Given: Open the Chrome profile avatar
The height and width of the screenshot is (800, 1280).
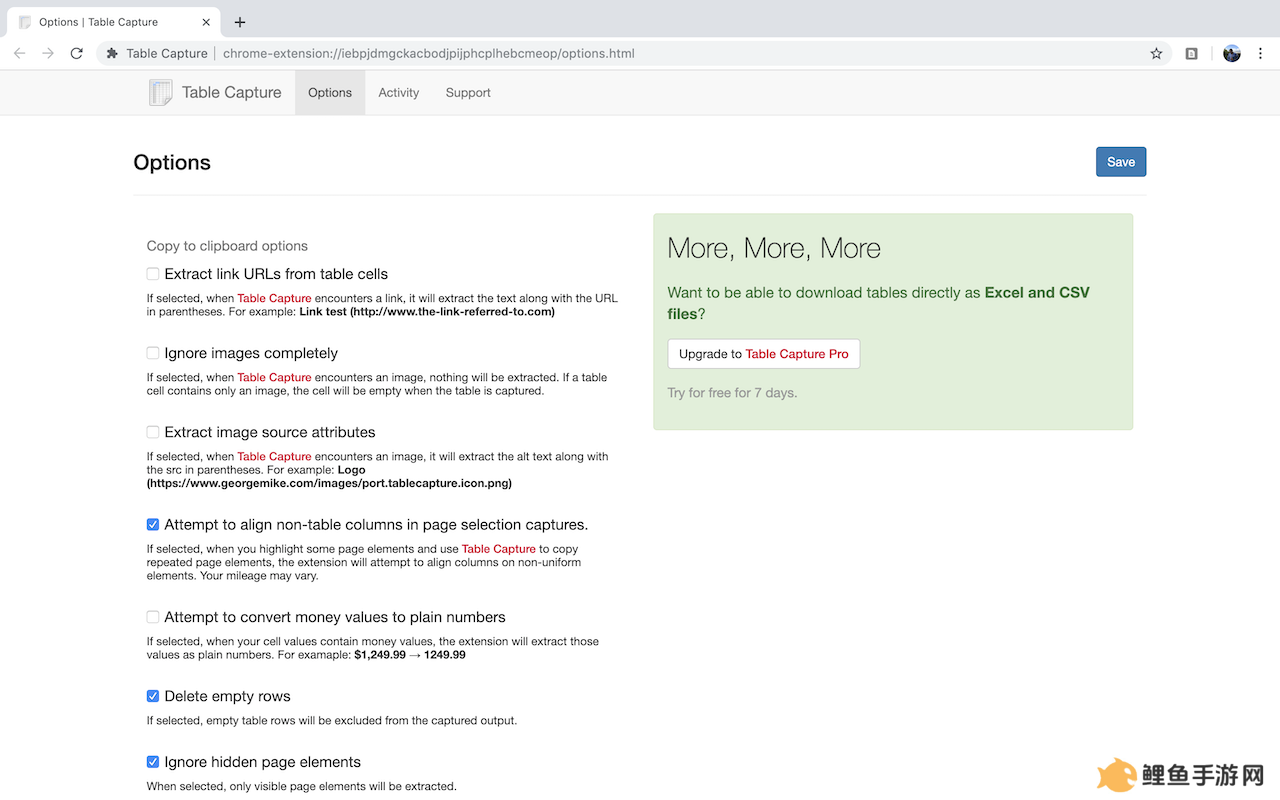Looking at the screenshot, I should coord(1232,53).
